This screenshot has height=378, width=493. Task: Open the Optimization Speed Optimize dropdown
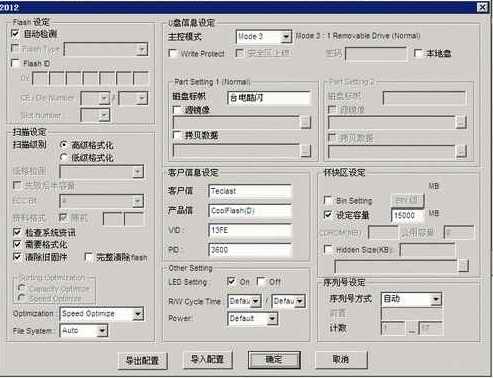[138, 314]
